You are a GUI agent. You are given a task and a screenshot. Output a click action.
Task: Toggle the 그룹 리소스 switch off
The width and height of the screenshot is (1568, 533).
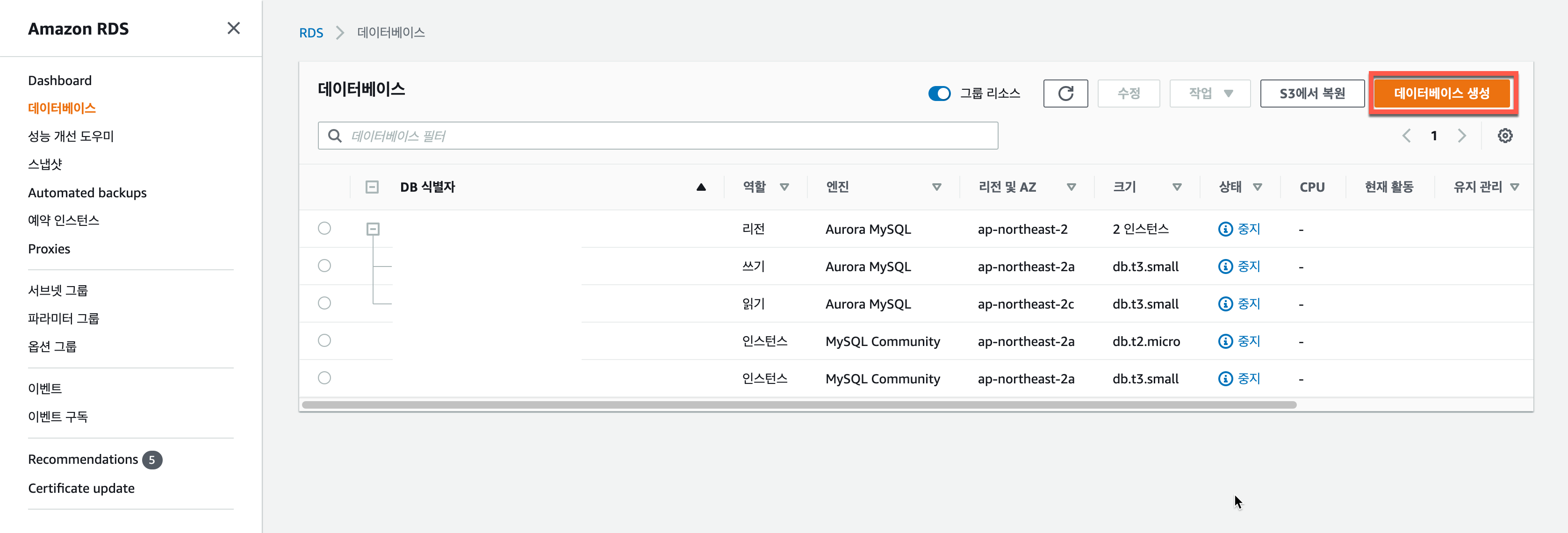tap(939, 93)
